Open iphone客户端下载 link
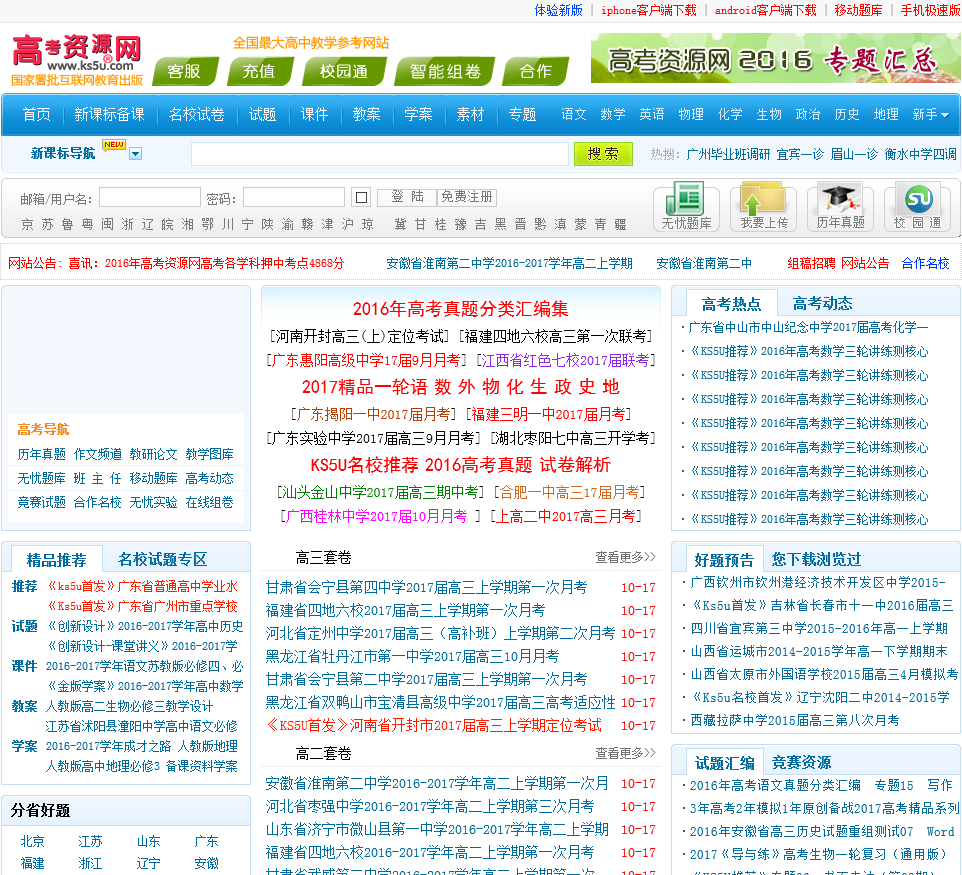962x875 pixels. click(648, 10)
